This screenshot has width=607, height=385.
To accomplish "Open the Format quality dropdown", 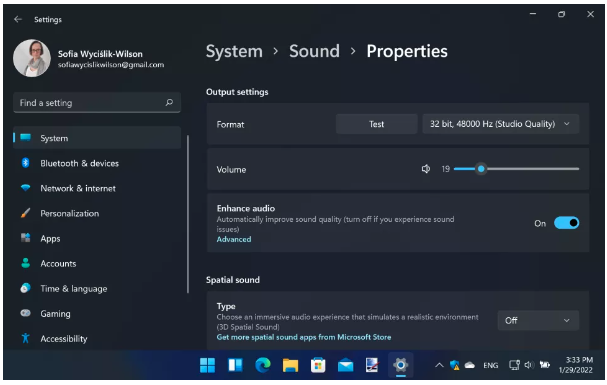I will (501, 124).
